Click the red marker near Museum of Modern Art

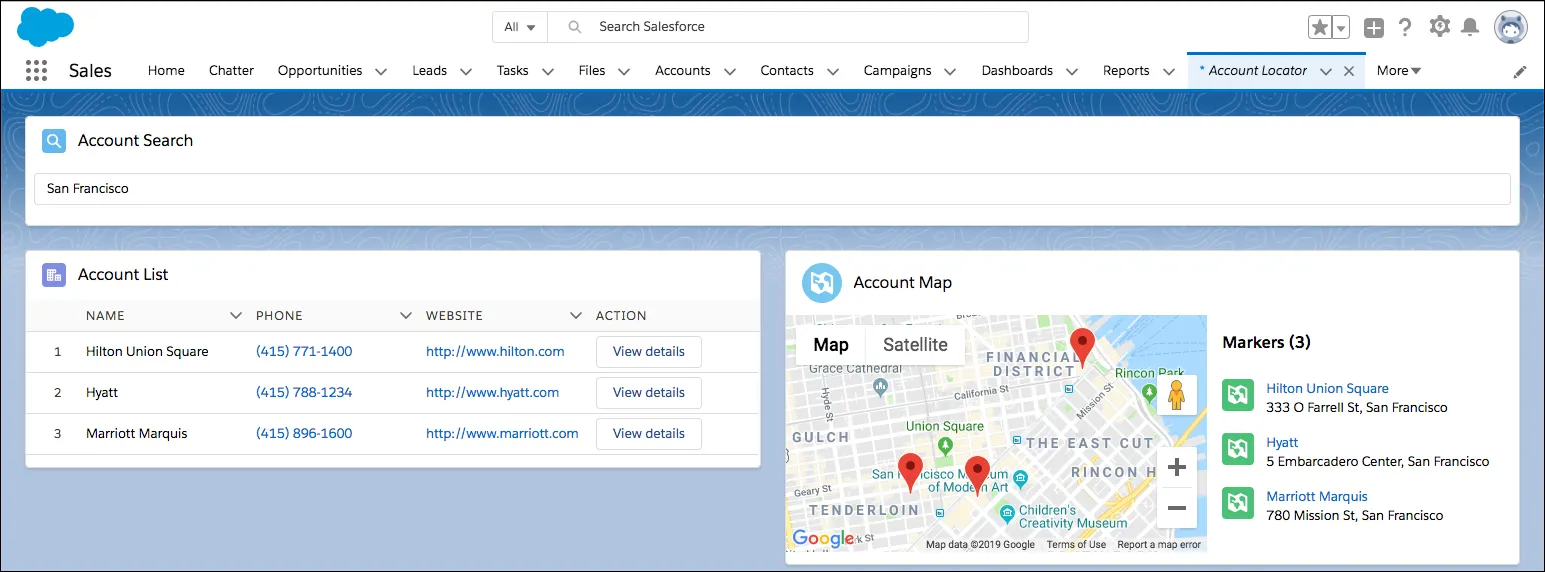pyautogui.click(x=977, y=476)
